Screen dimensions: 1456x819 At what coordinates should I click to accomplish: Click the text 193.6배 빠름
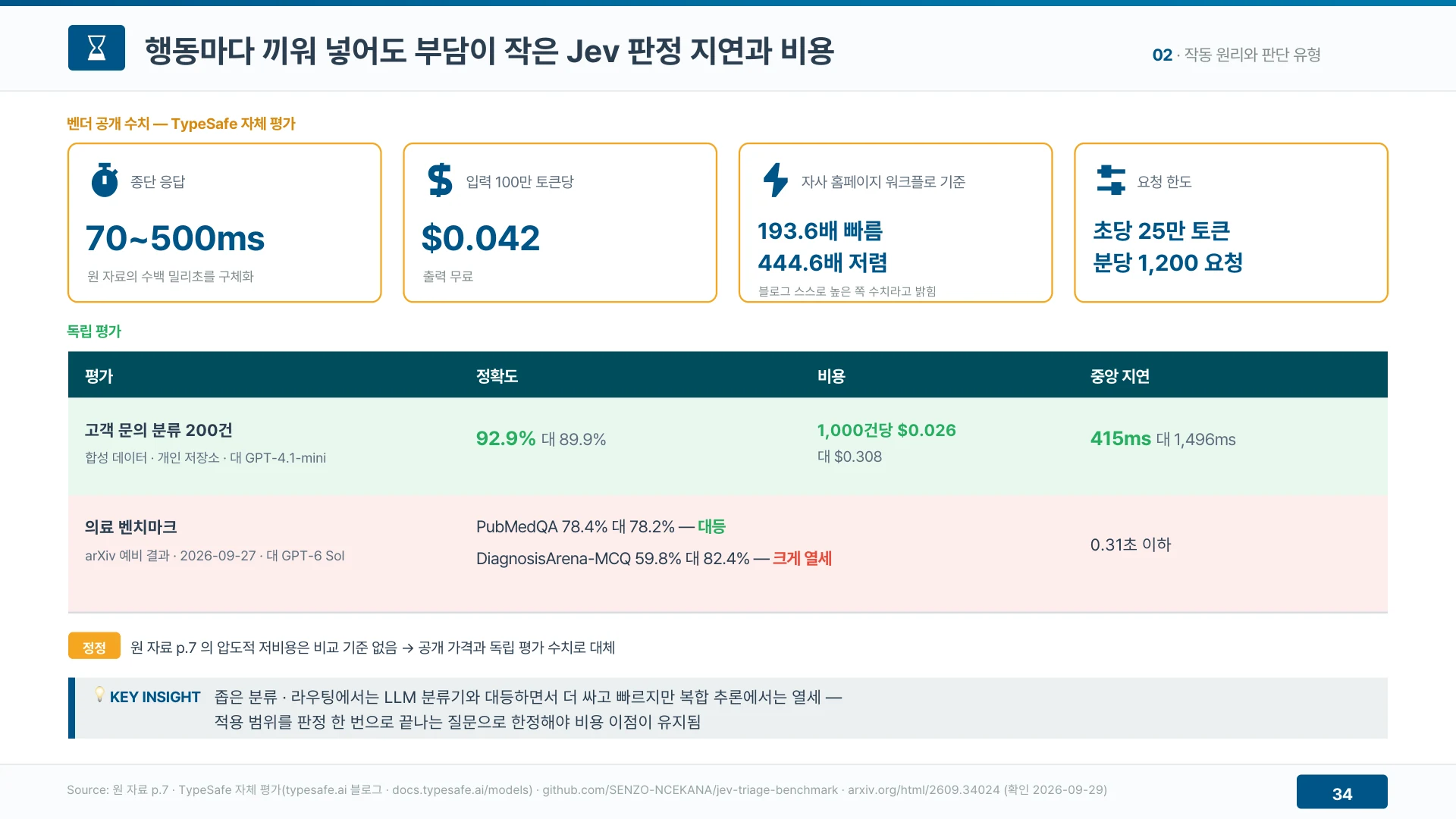[820, 231]
